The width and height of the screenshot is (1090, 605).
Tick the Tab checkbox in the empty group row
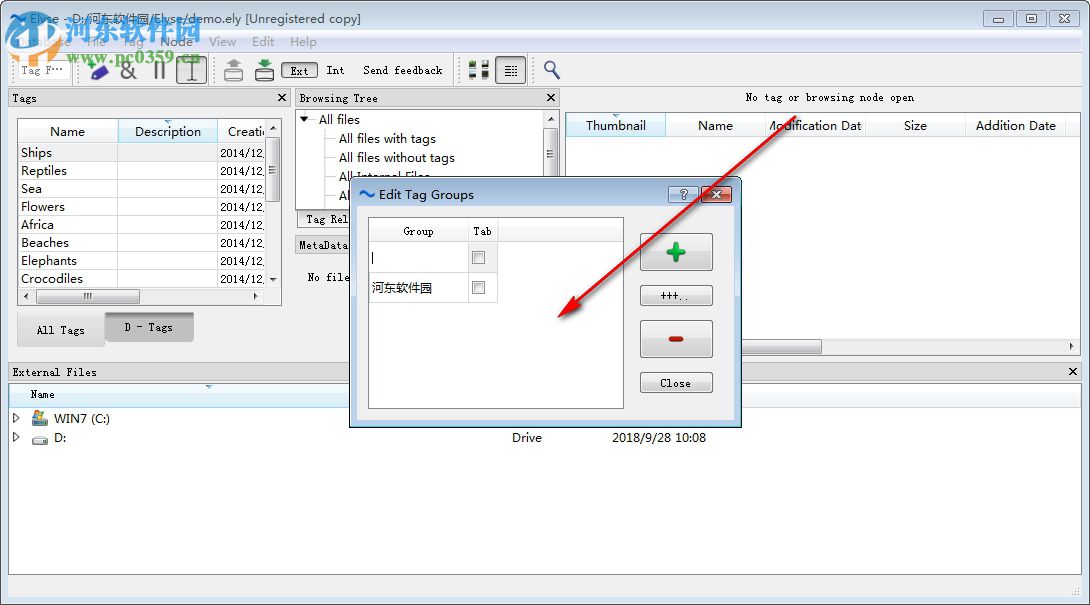coord(478,258)
